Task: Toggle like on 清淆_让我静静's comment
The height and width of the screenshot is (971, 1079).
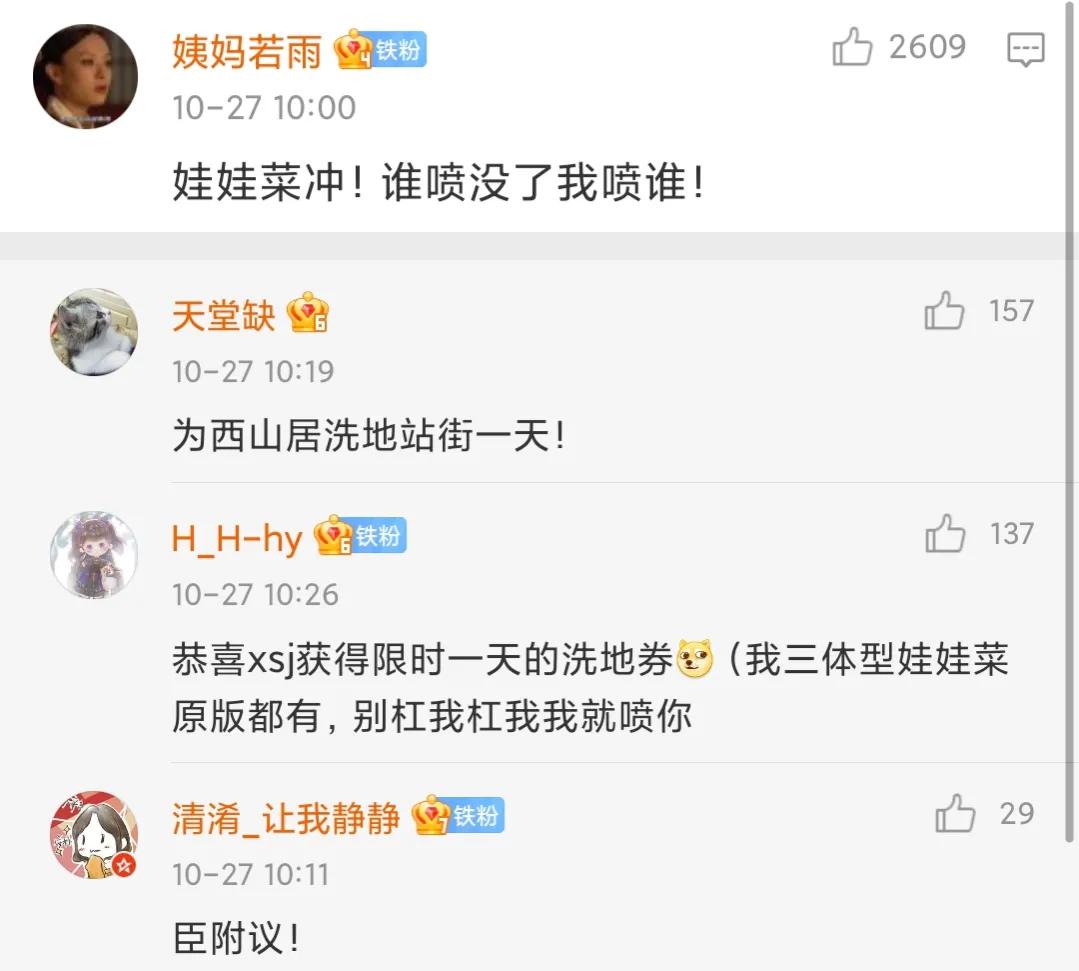Action: coord(958,813)
